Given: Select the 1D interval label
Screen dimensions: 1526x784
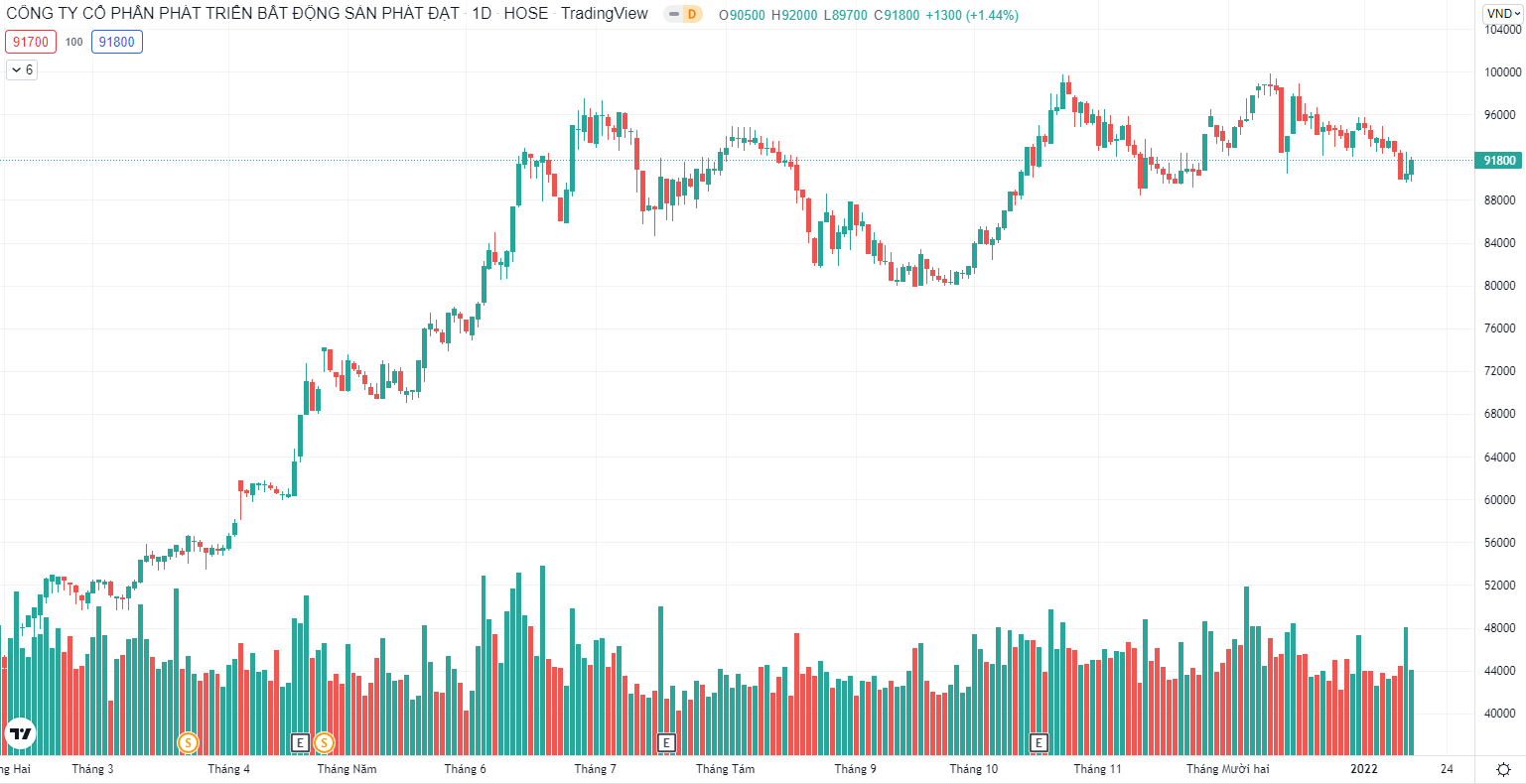Looking at the screenshot, I should [481, 14].
